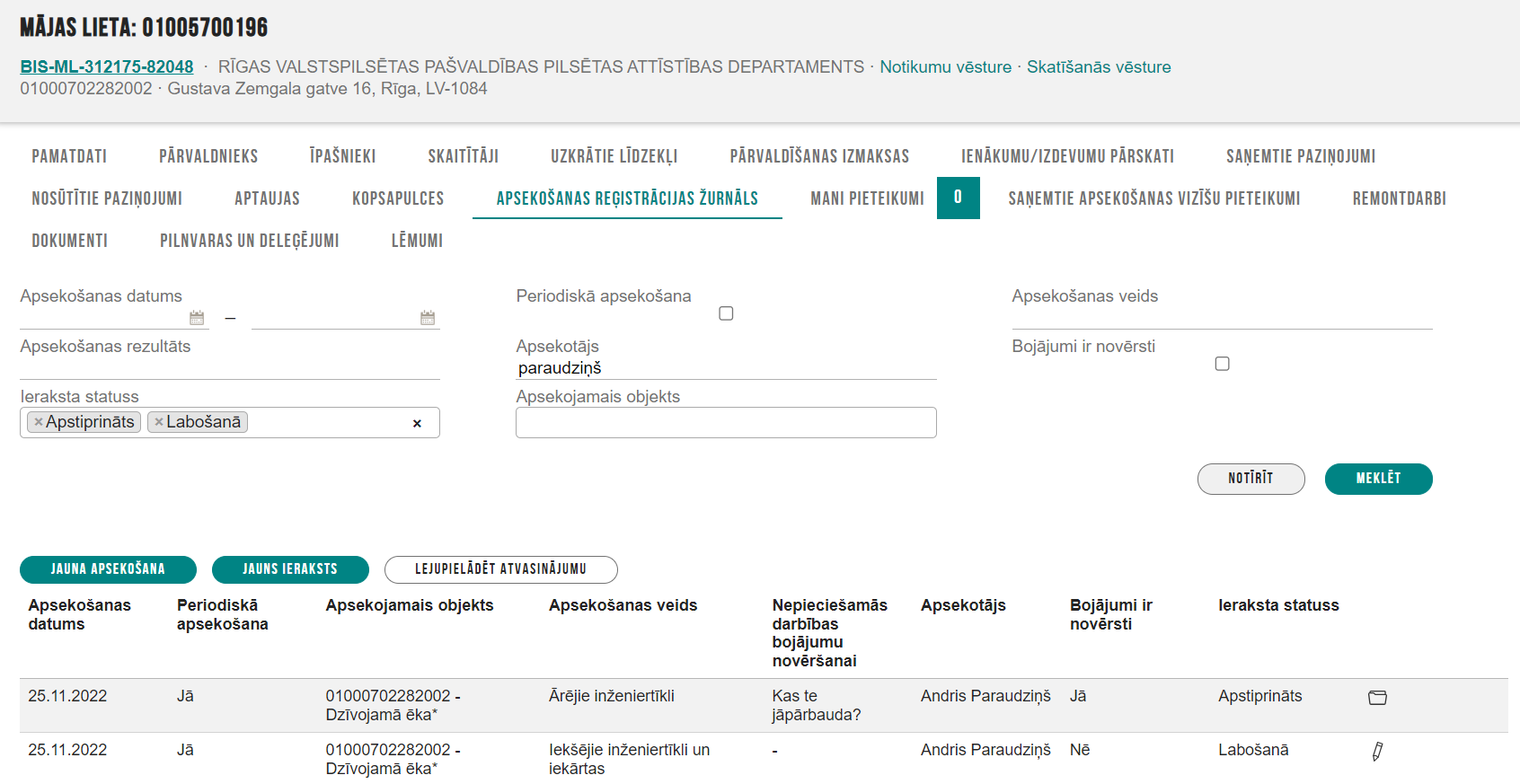The width and height of the screenshot is (1520, 784).
Task: Open the Saņemtie paziņojumi tab
Action: [x=1301, y=156]
